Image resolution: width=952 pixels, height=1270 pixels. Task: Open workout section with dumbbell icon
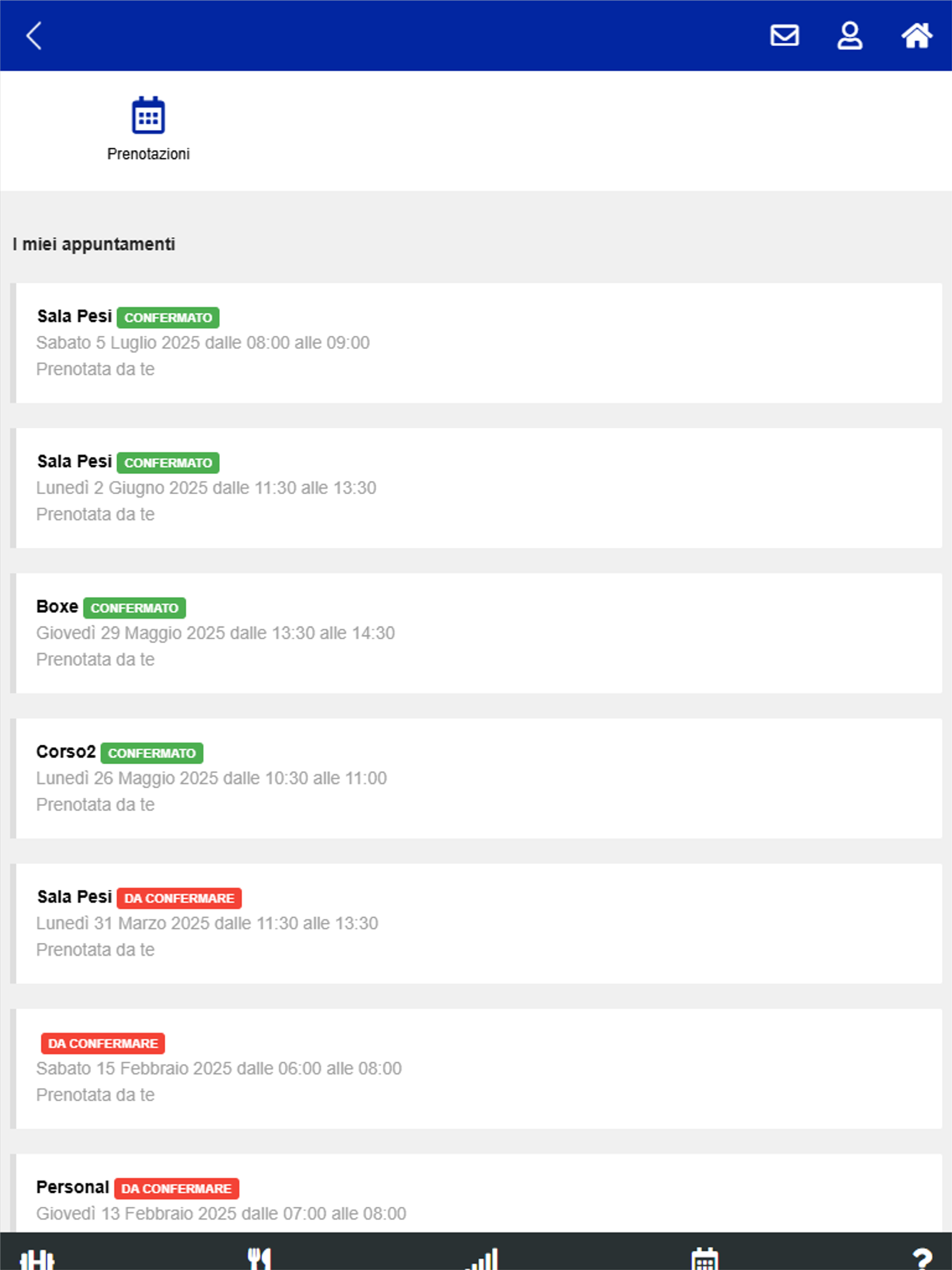pyautogui.click(x=37, y=1258)
